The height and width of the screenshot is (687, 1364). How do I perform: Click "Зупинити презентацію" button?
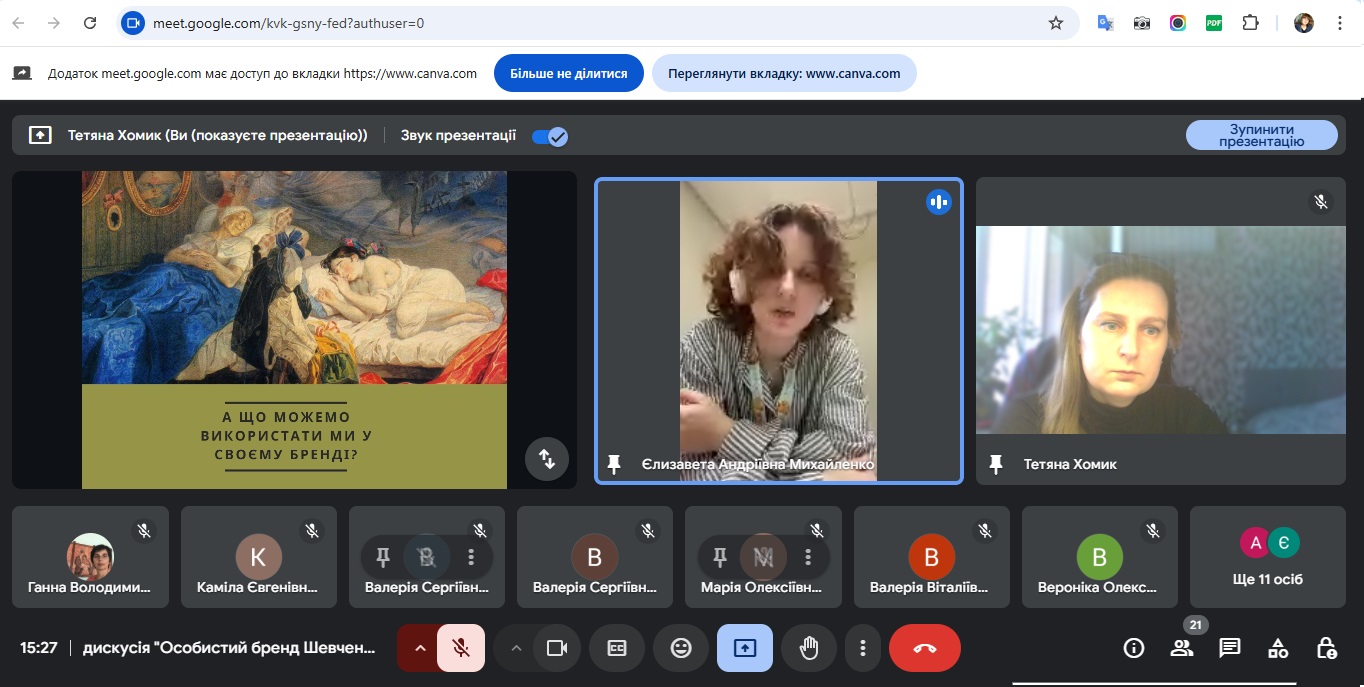1261,135
